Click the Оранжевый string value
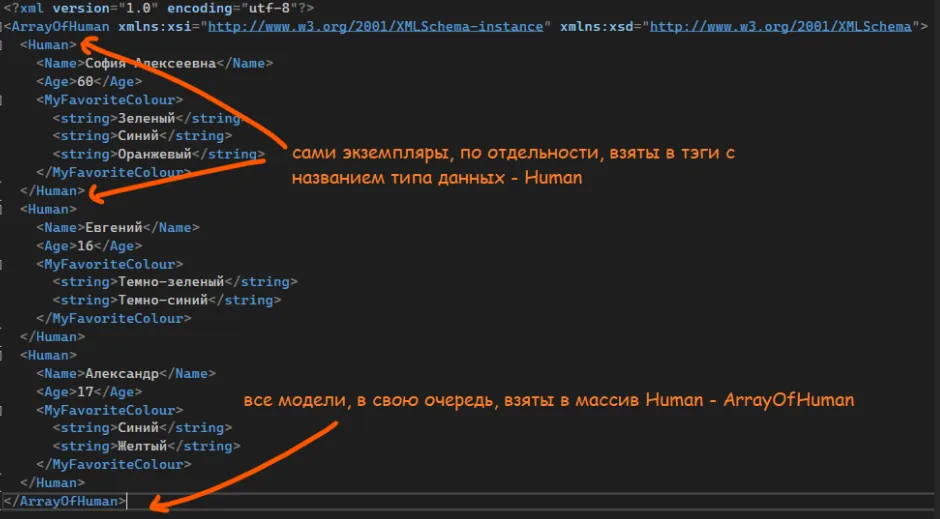This screenshot has height=519, width=940. click(154, 154)
